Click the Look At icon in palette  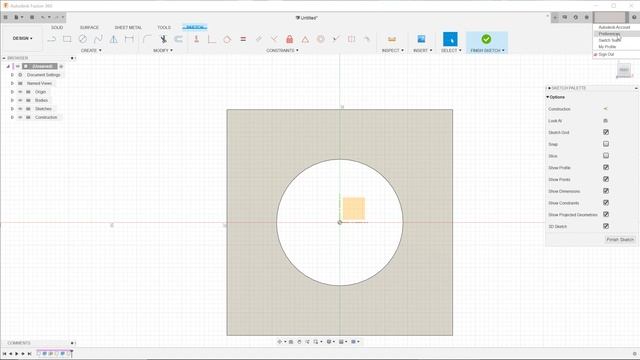[x=606, y=121]
